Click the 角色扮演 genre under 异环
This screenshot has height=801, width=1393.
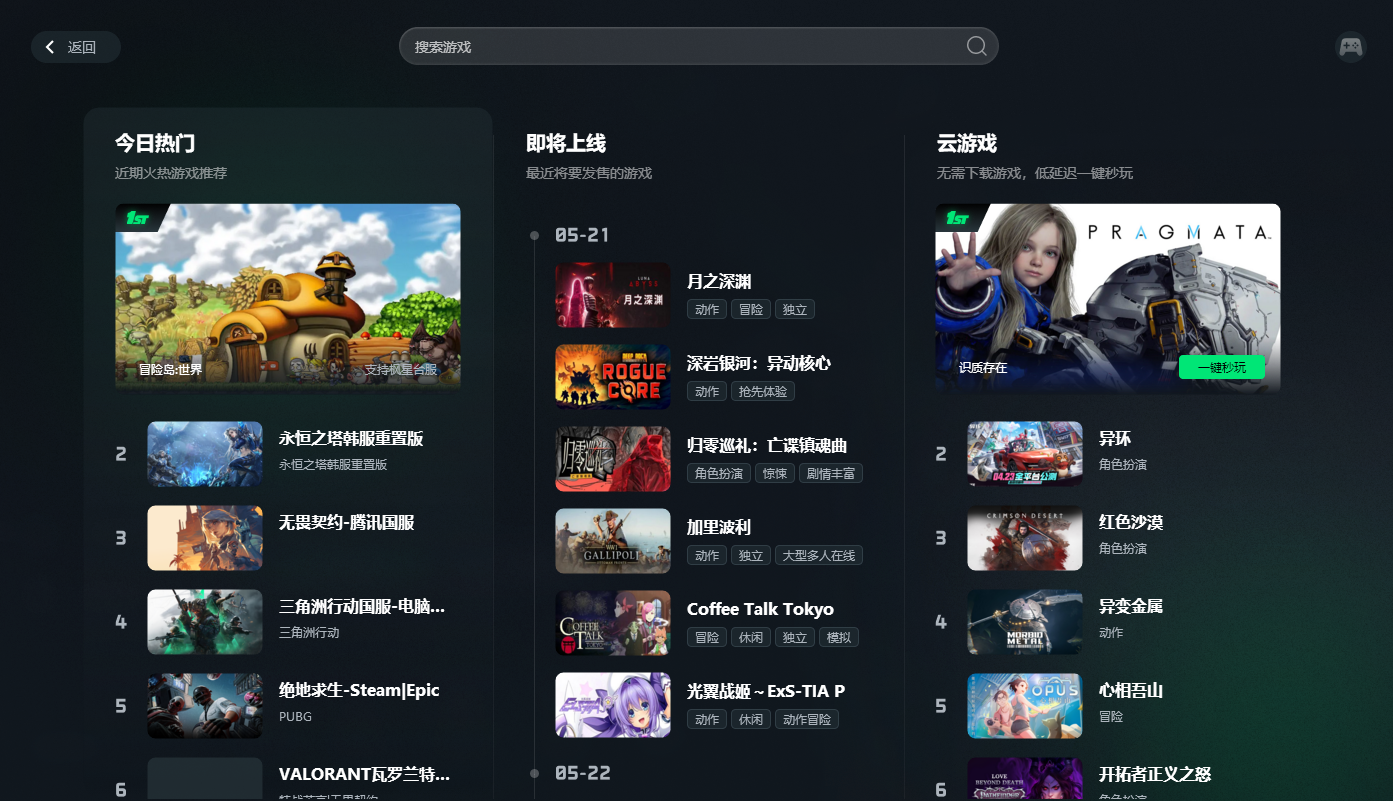click(x=1123, y=465)
